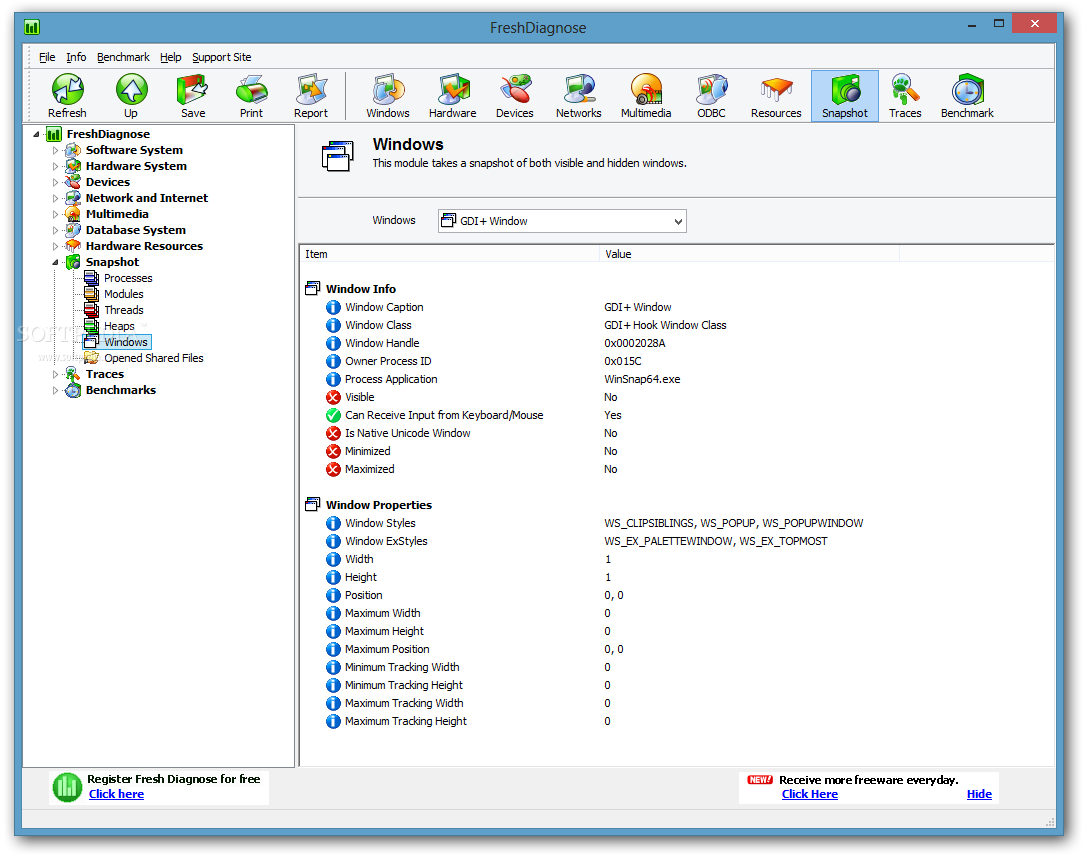Open the Support Site menu
The height and width of the screenshot is (856, 1084).
(222, 57)
